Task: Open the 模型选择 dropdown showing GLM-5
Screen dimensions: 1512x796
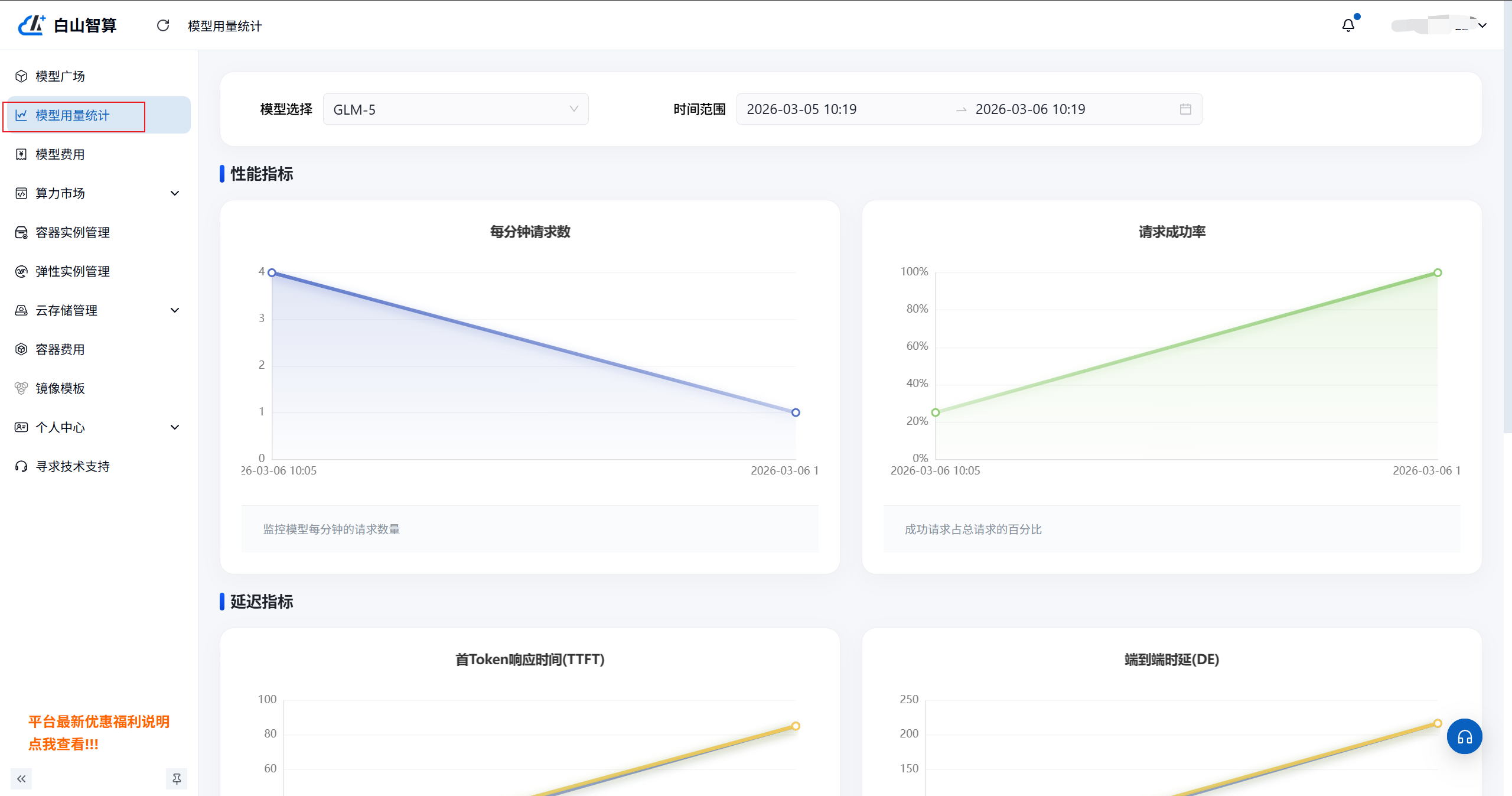Action: click(x=456, y=109)
